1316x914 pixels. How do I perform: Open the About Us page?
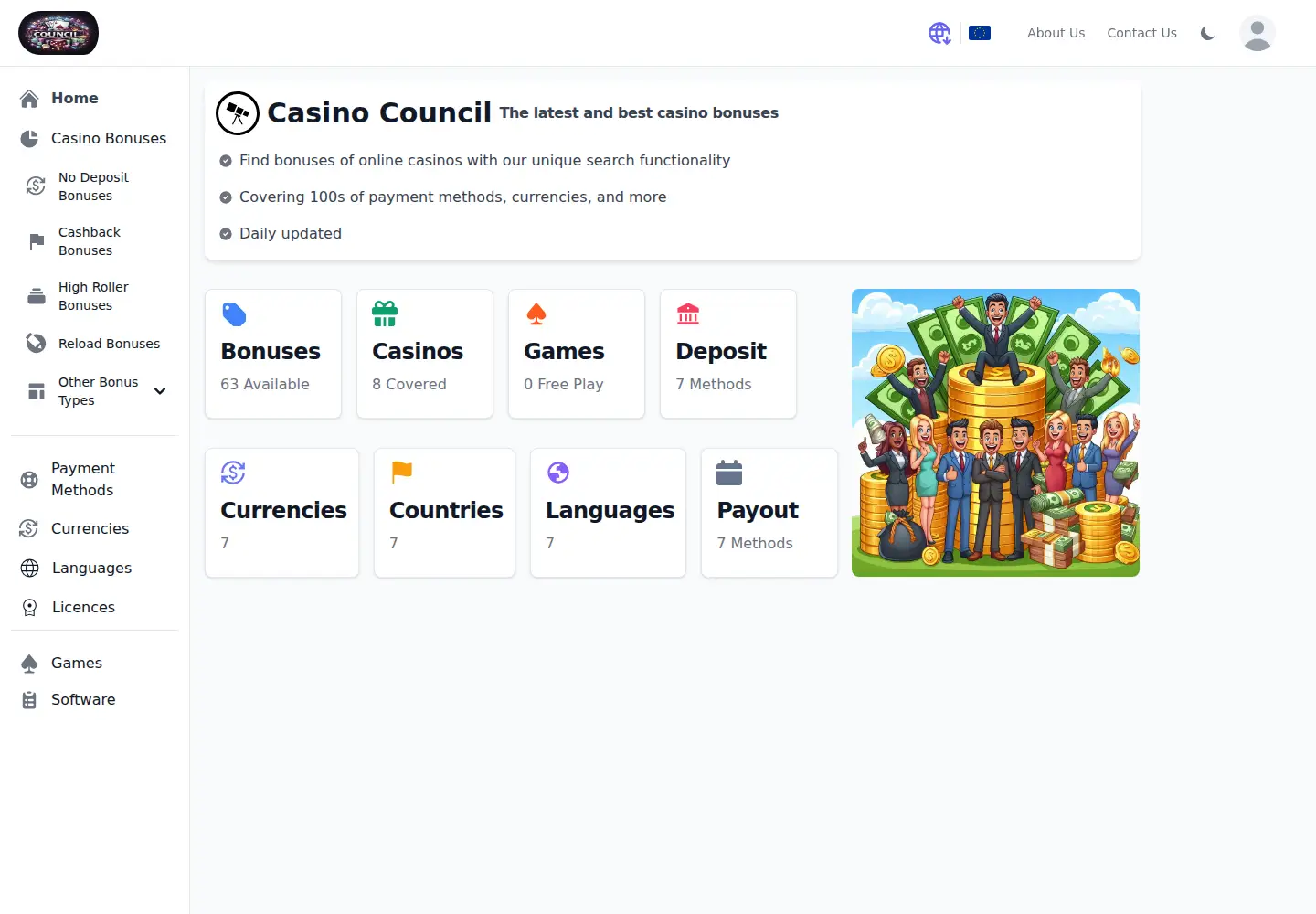(x=1056, y=33)
